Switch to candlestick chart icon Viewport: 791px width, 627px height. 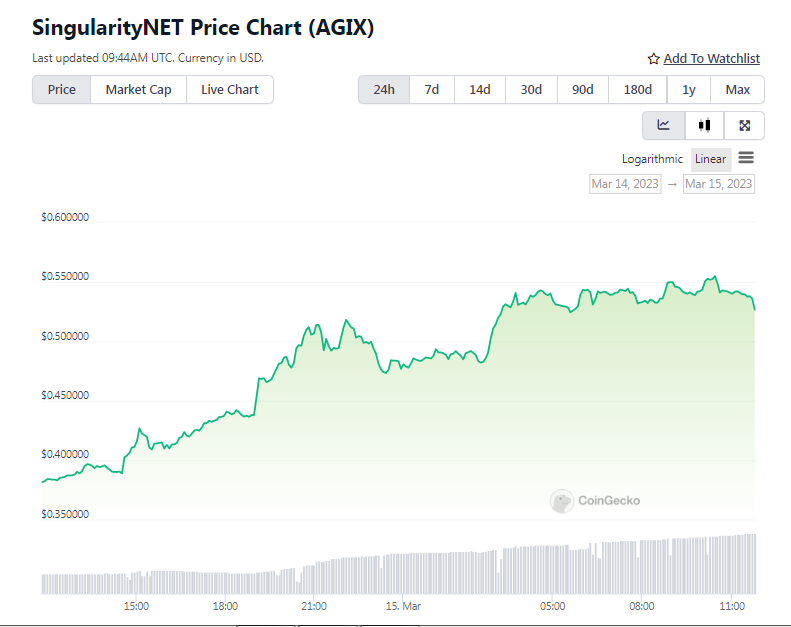click(704, 125)
